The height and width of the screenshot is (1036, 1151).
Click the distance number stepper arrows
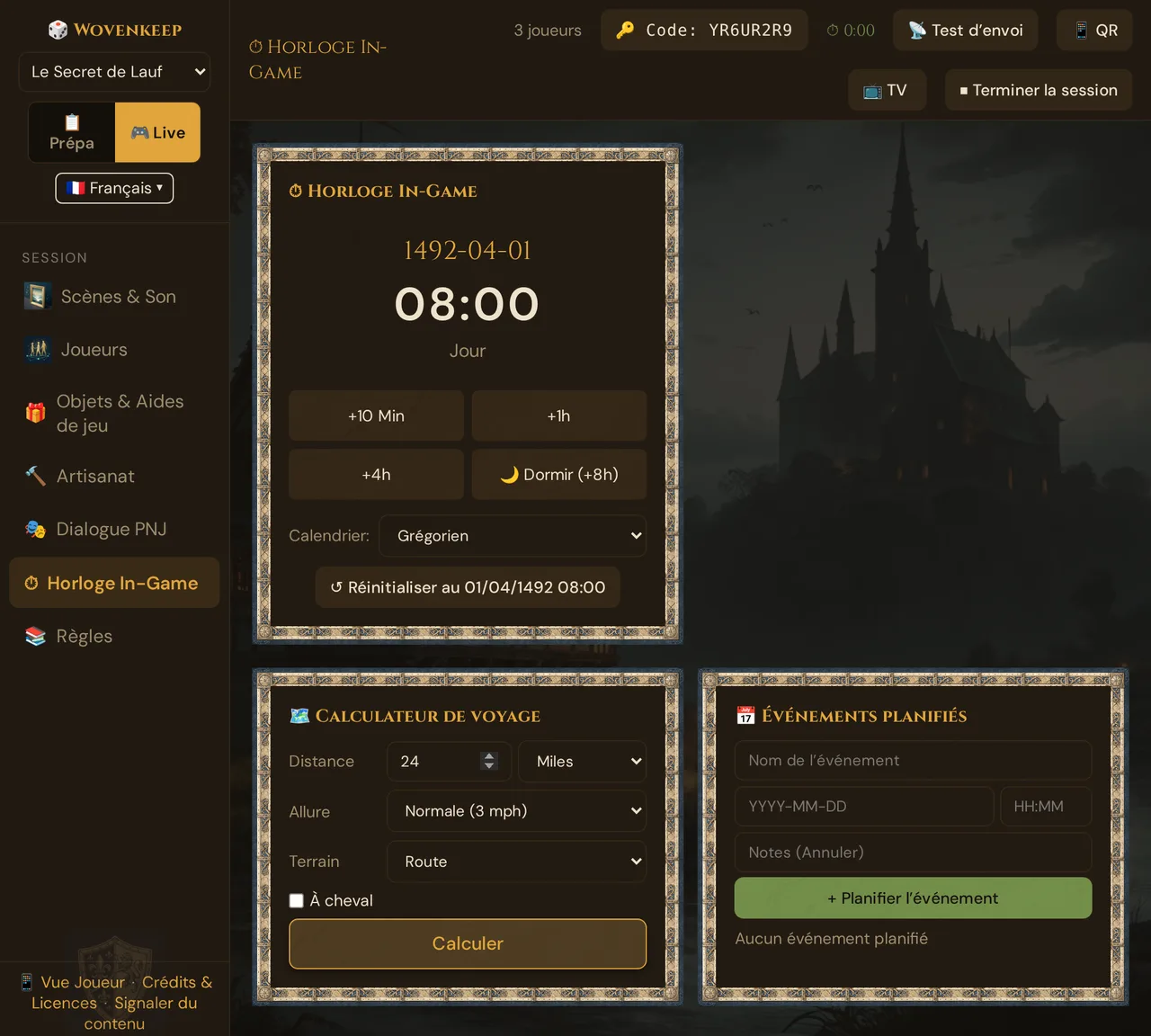coord(489,761)
